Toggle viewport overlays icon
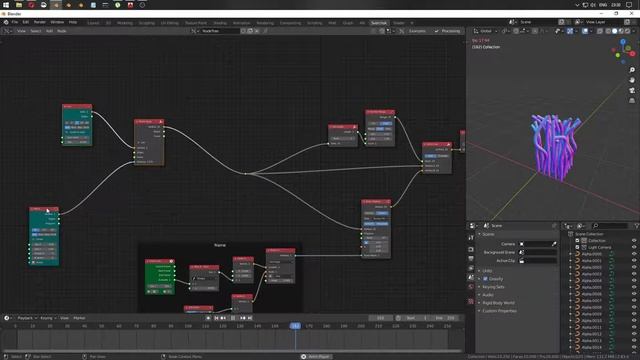This screenshot has width=640, height=360. click(x=585, y=31)
